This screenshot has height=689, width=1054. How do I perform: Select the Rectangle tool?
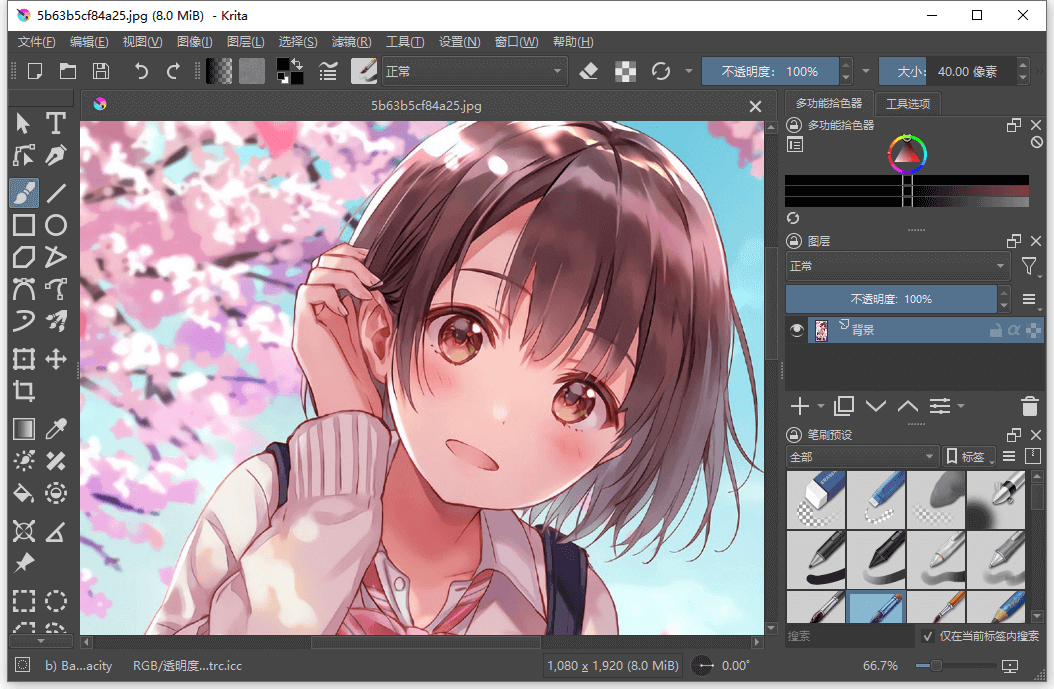point(24,225)
